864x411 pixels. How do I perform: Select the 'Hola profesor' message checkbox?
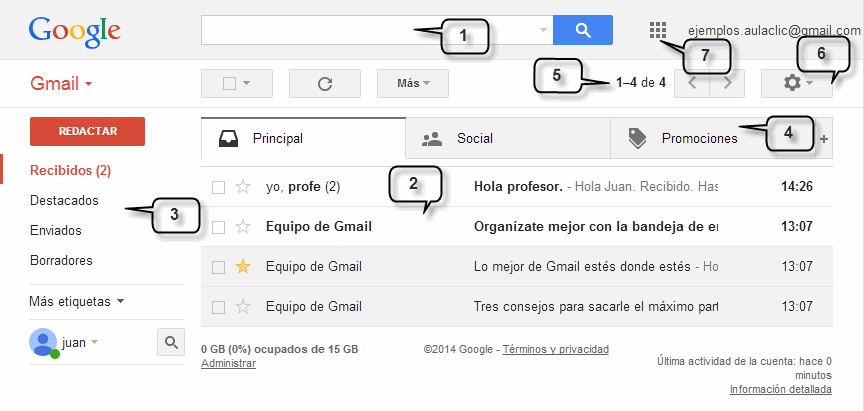pyautogui.click(x=218, y=187)
